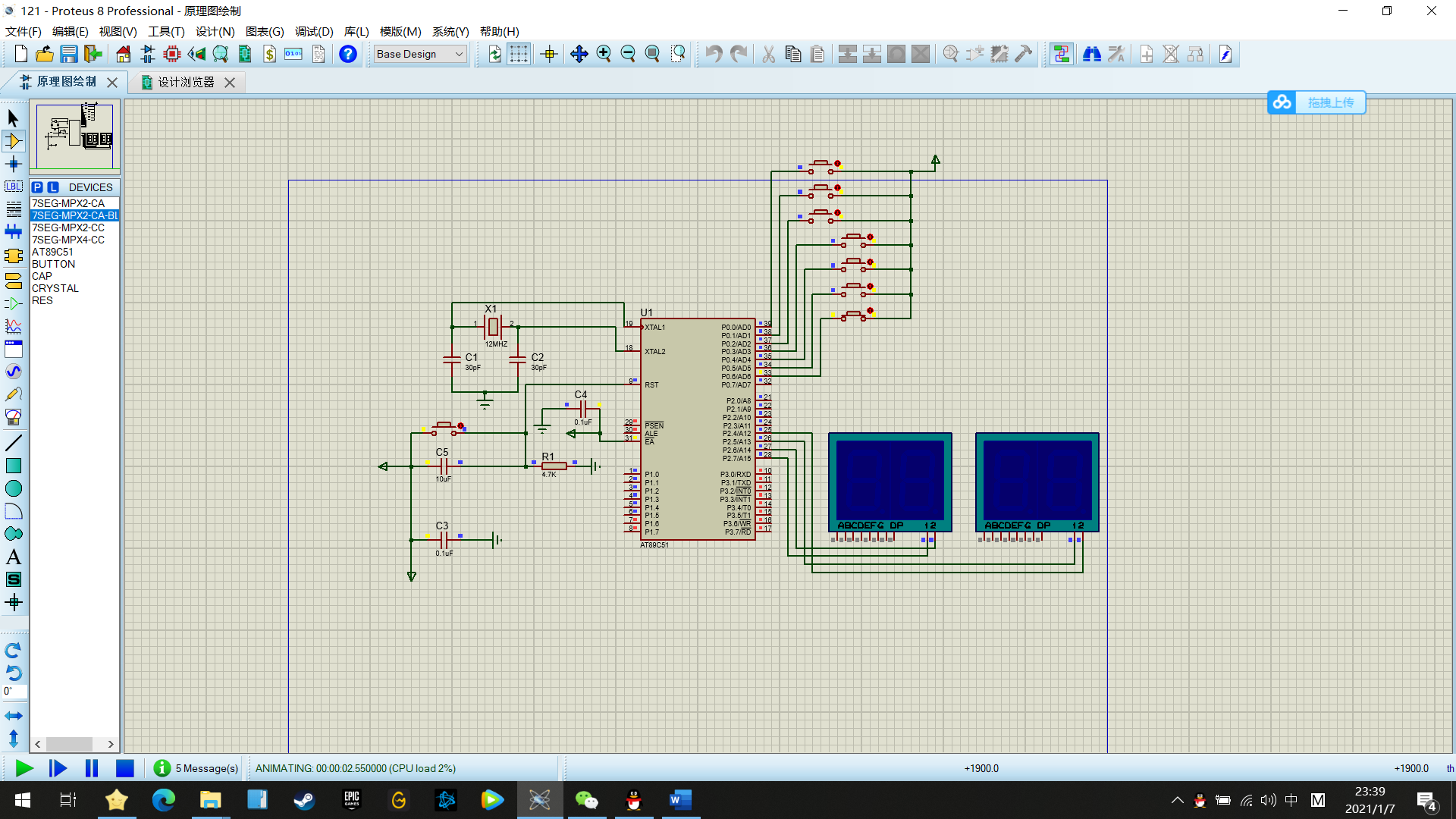
Task: Click the rotation angle input field
Action: pyautogui.click(x=14, y=692)
